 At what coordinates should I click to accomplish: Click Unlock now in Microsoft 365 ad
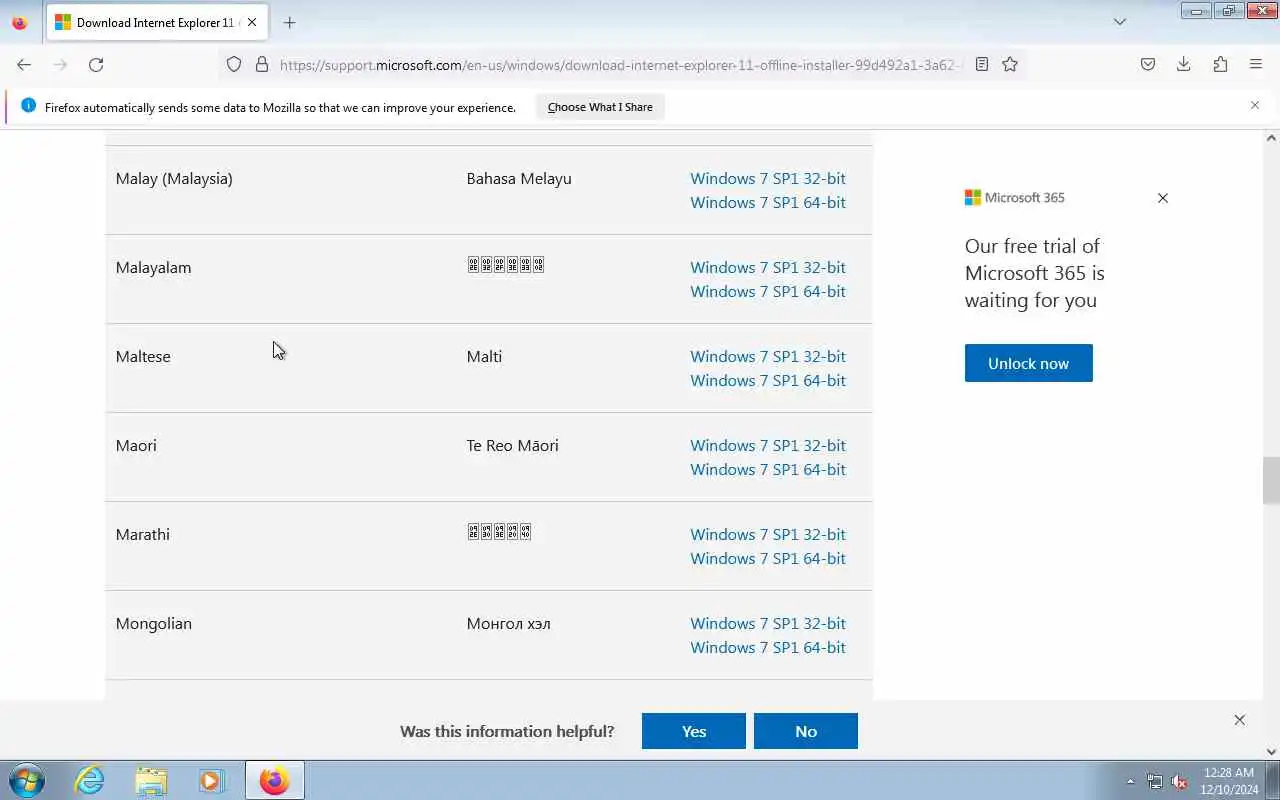[x=1028, y=363]
